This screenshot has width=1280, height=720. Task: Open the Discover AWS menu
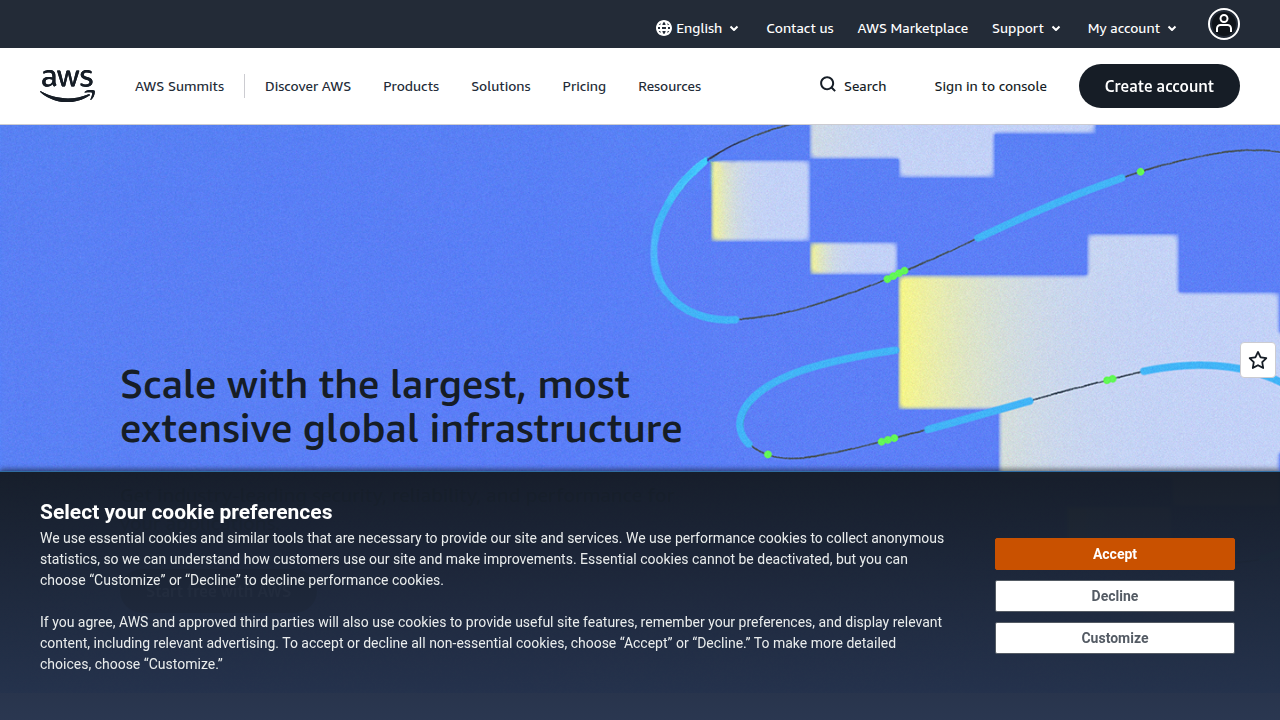click(x=308, y=86)
